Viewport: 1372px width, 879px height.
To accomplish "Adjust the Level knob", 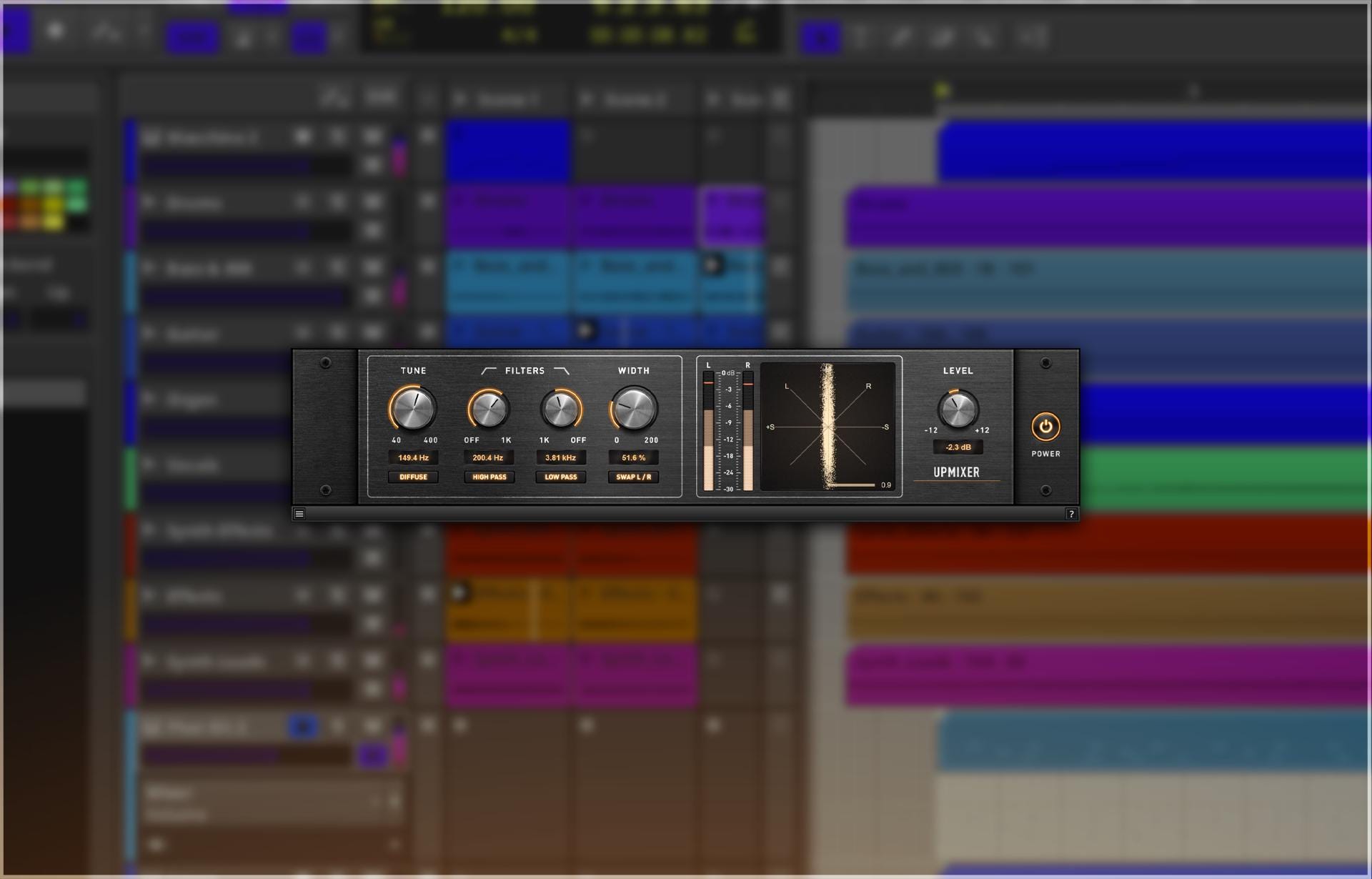I will point(958,409).
